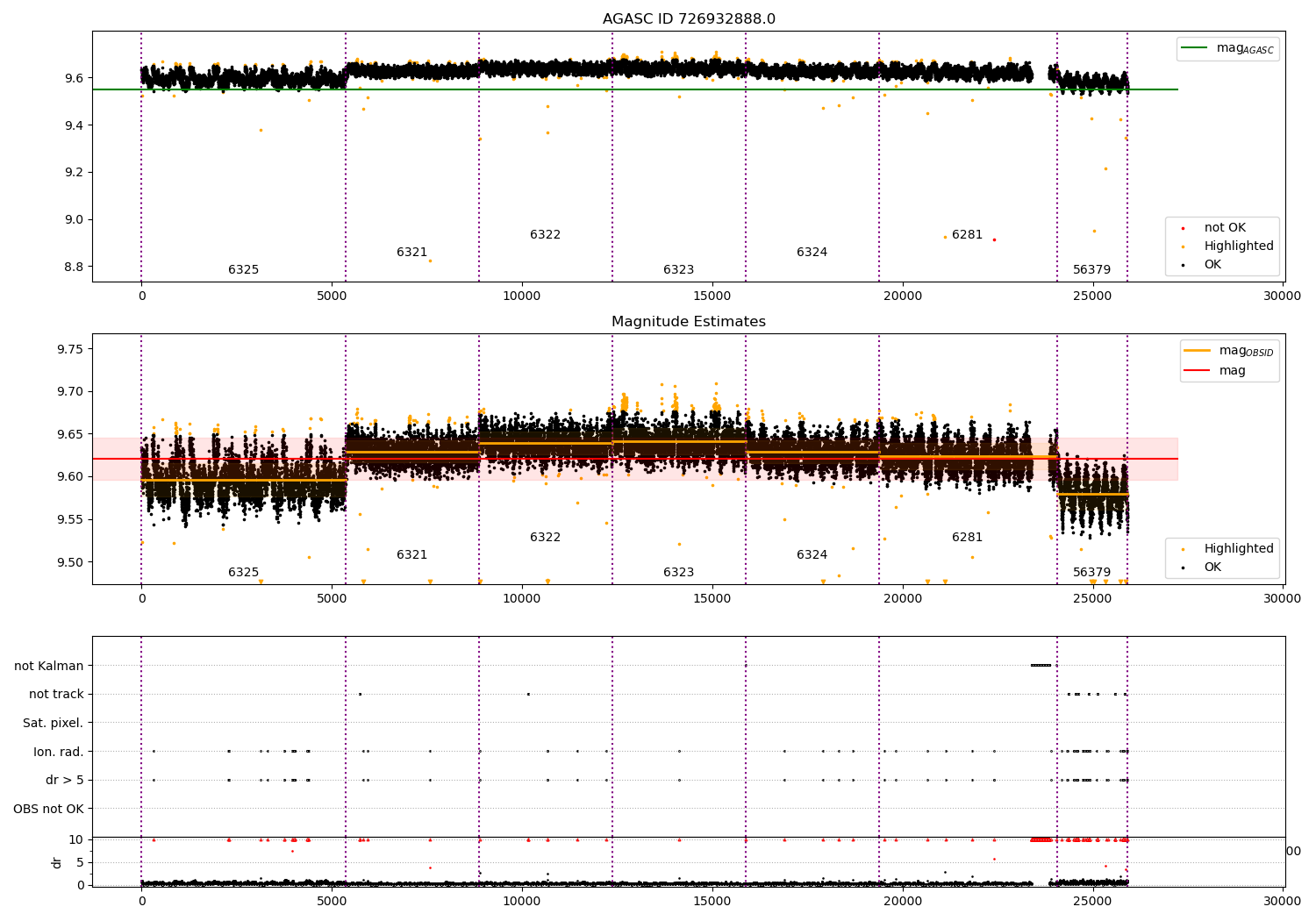Viewport: 1316px width, 921px height.
Task: Click the 20000 x-axis tick in Magnitude Estimates plot
Action: click(903, 599)
